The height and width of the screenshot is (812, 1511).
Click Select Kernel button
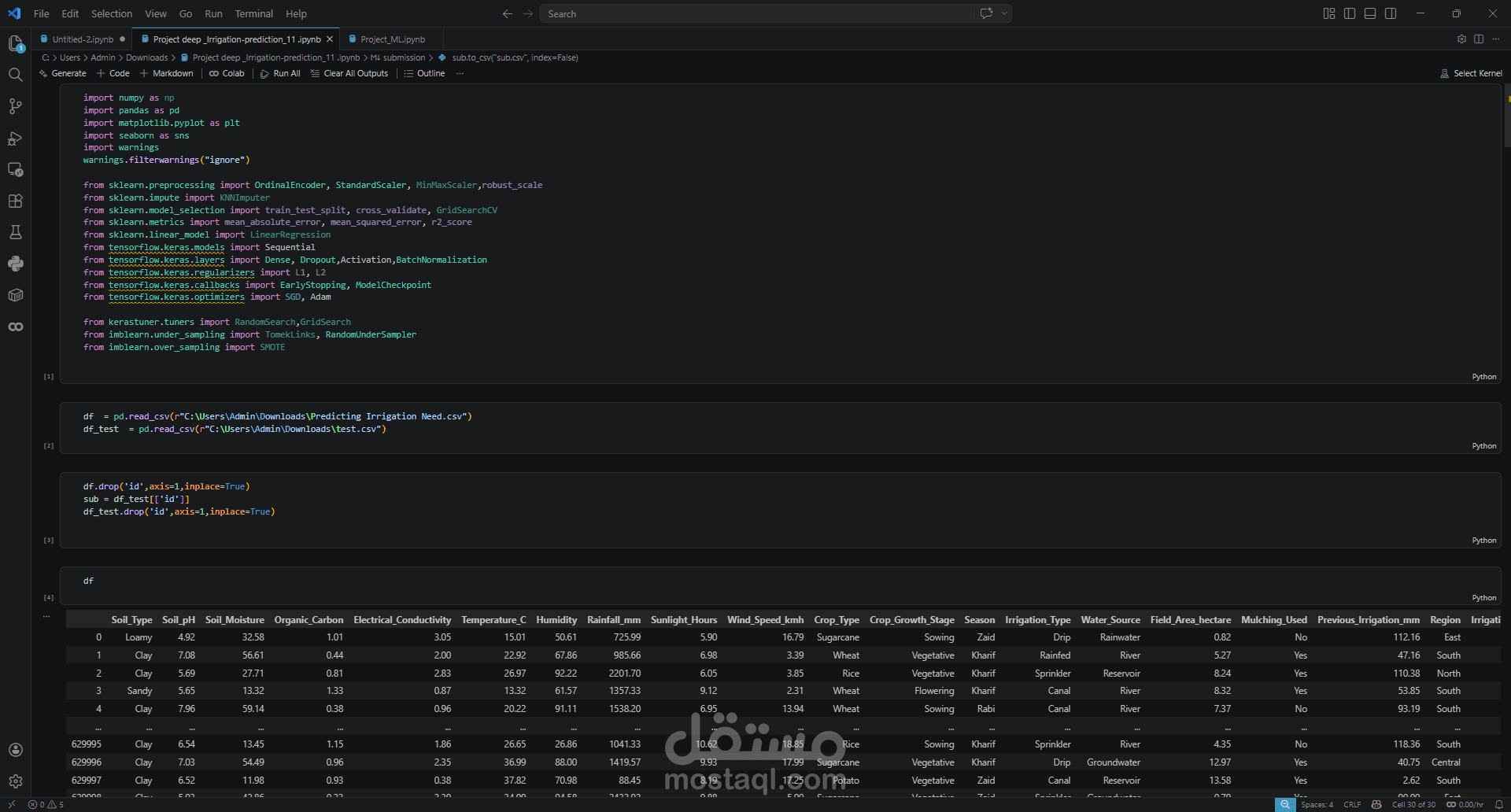pos(1470,73)
